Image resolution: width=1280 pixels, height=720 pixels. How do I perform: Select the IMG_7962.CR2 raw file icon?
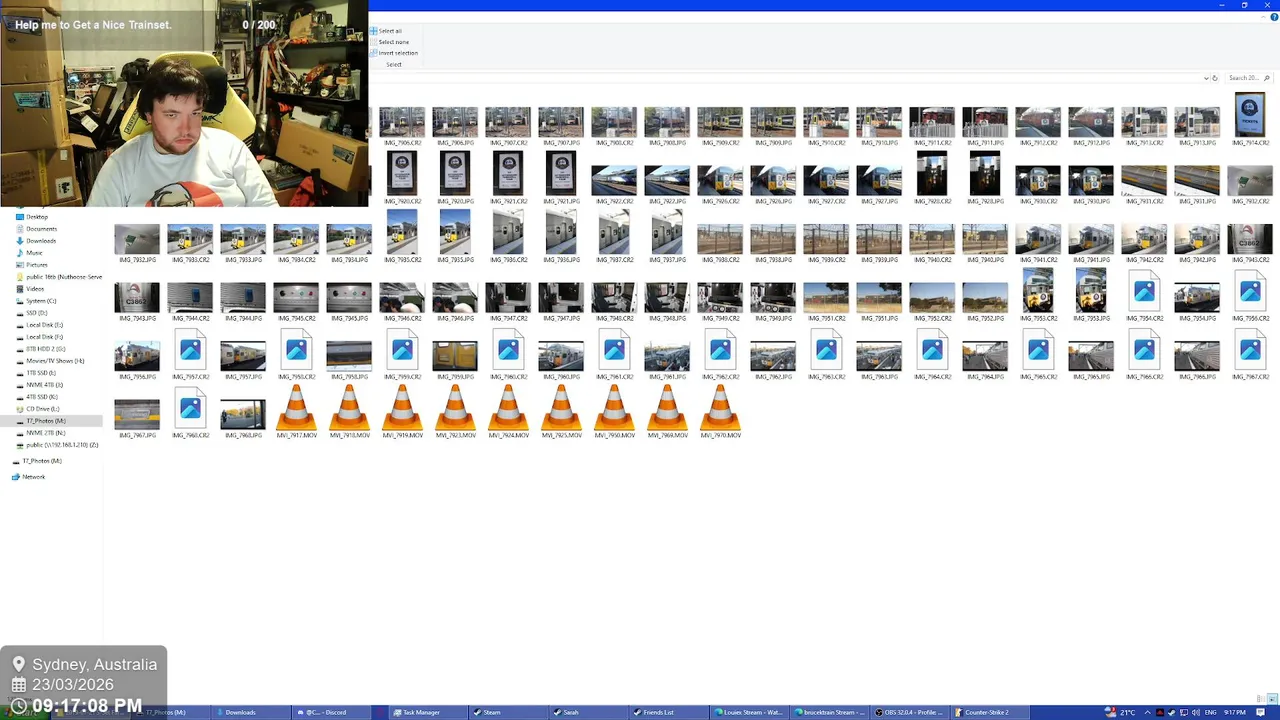tap(720, 352)
